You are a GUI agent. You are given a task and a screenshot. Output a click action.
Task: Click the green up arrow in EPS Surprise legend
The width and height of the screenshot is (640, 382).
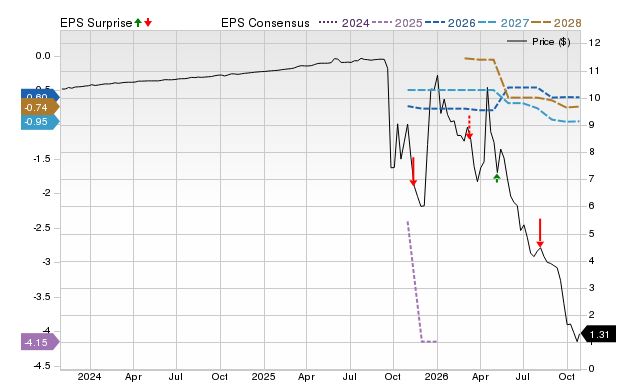coord(138,23)
